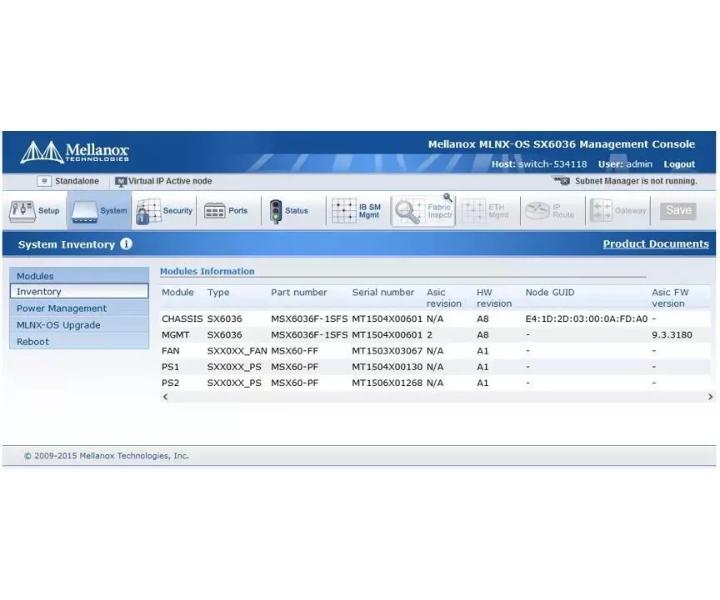The width and height of the screenshot is (720, 600).
Task: Open the Security padlock icon
Action: [x=149, y=211]
